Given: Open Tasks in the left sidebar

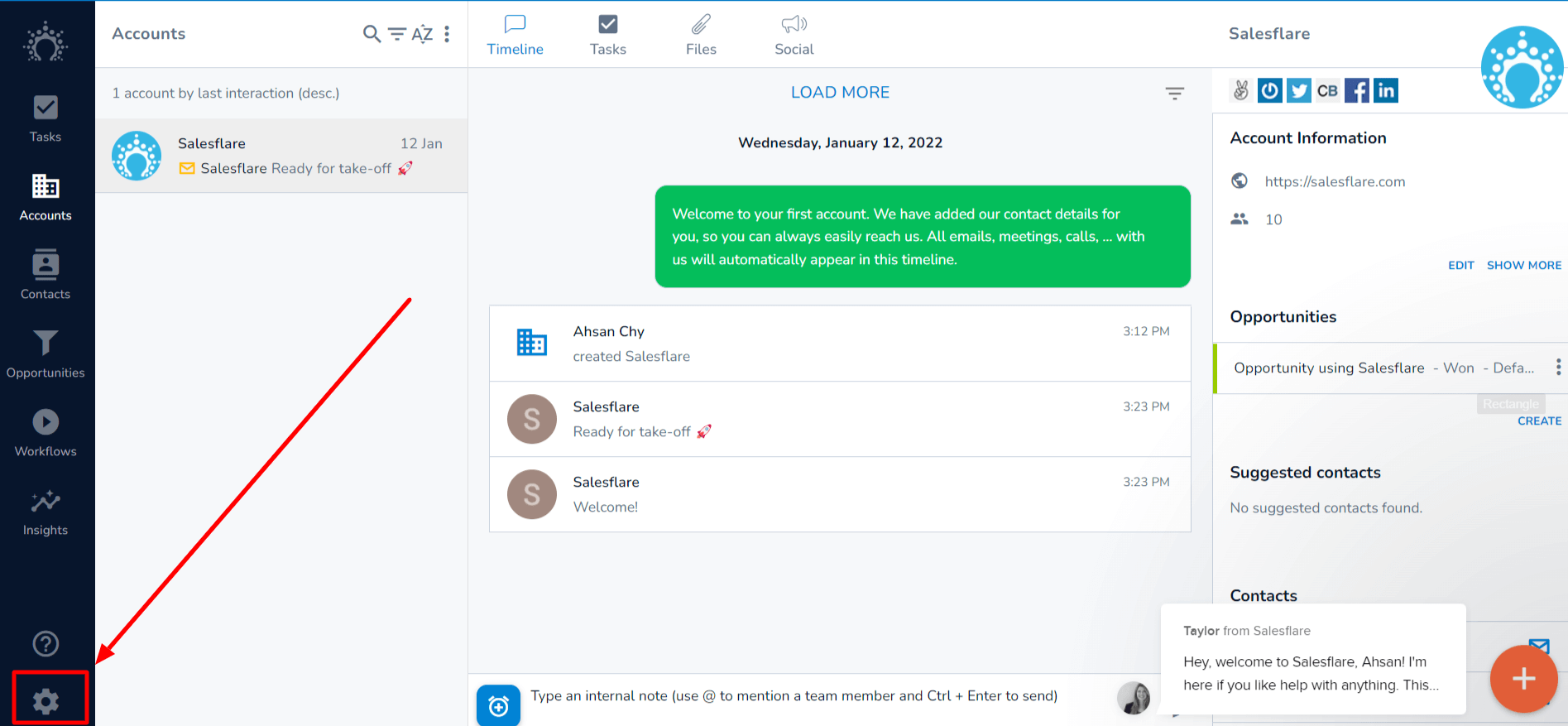Looking at the screenshot, I should click(46, 119).
